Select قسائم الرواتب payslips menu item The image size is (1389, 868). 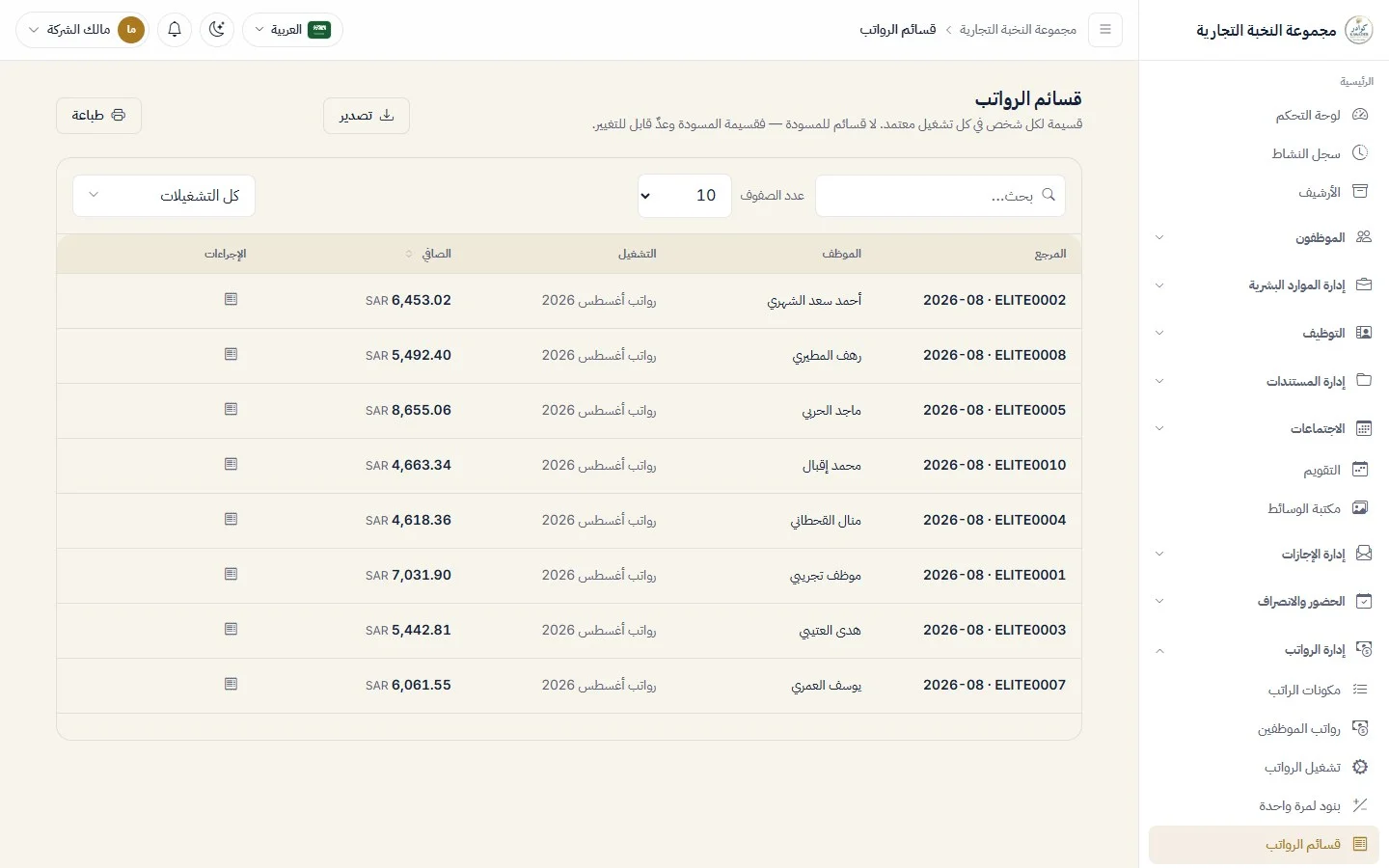(x=1264, y=844)
